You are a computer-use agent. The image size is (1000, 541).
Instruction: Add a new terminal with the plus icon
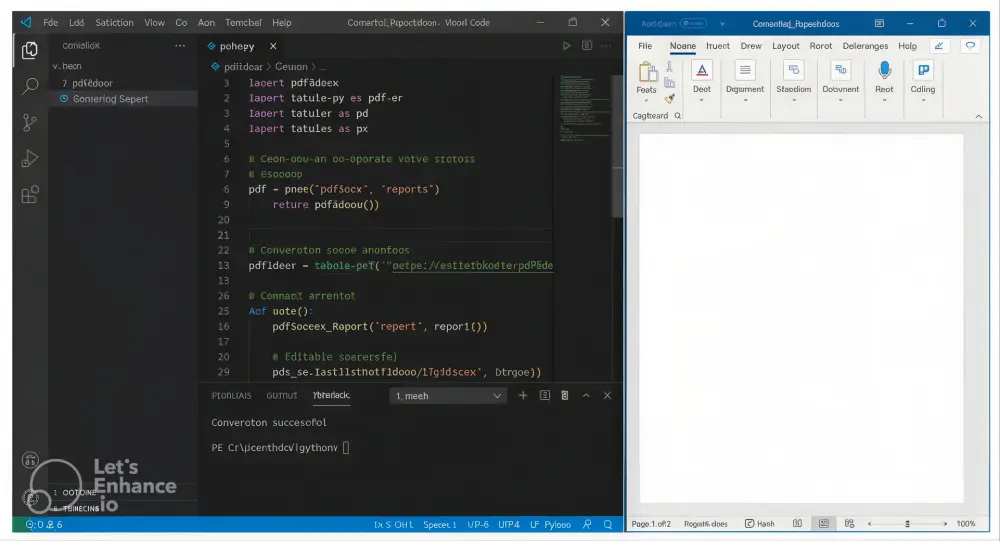pos(523,396)
